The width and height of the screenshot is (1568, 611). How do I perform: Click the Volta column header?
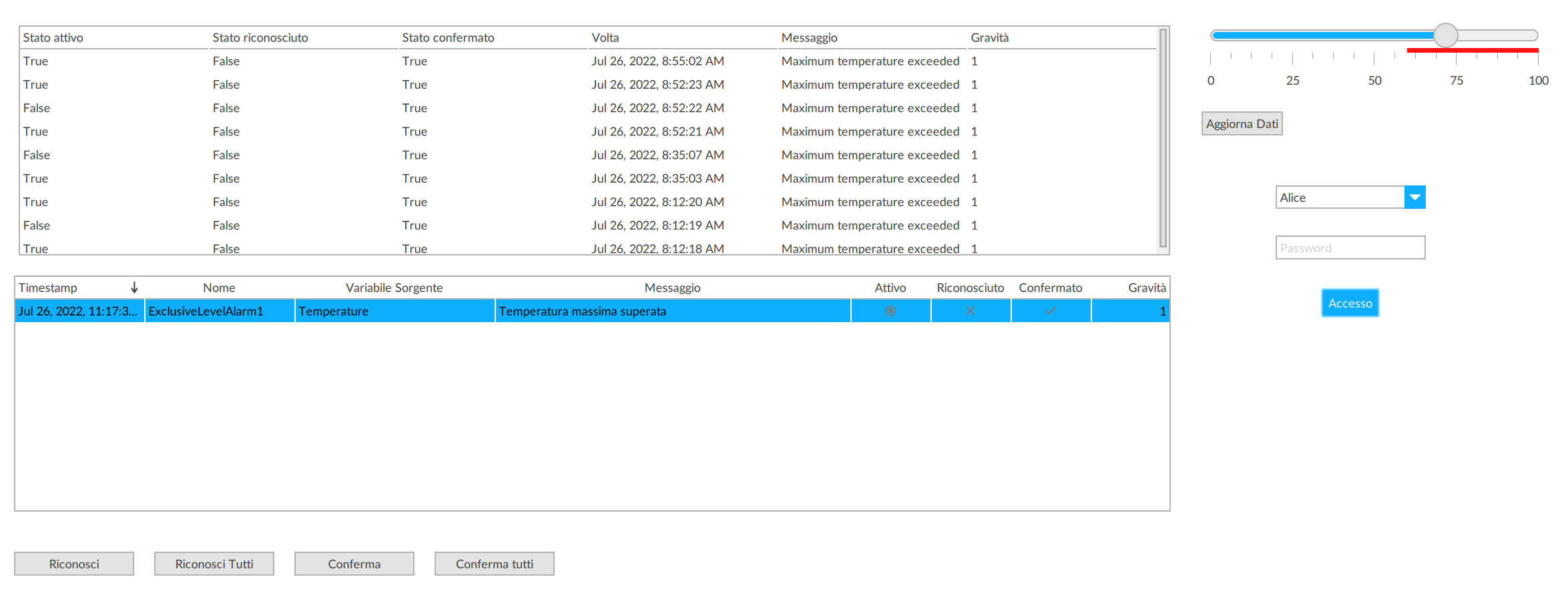pyautogui.click(x=605, y=38)
